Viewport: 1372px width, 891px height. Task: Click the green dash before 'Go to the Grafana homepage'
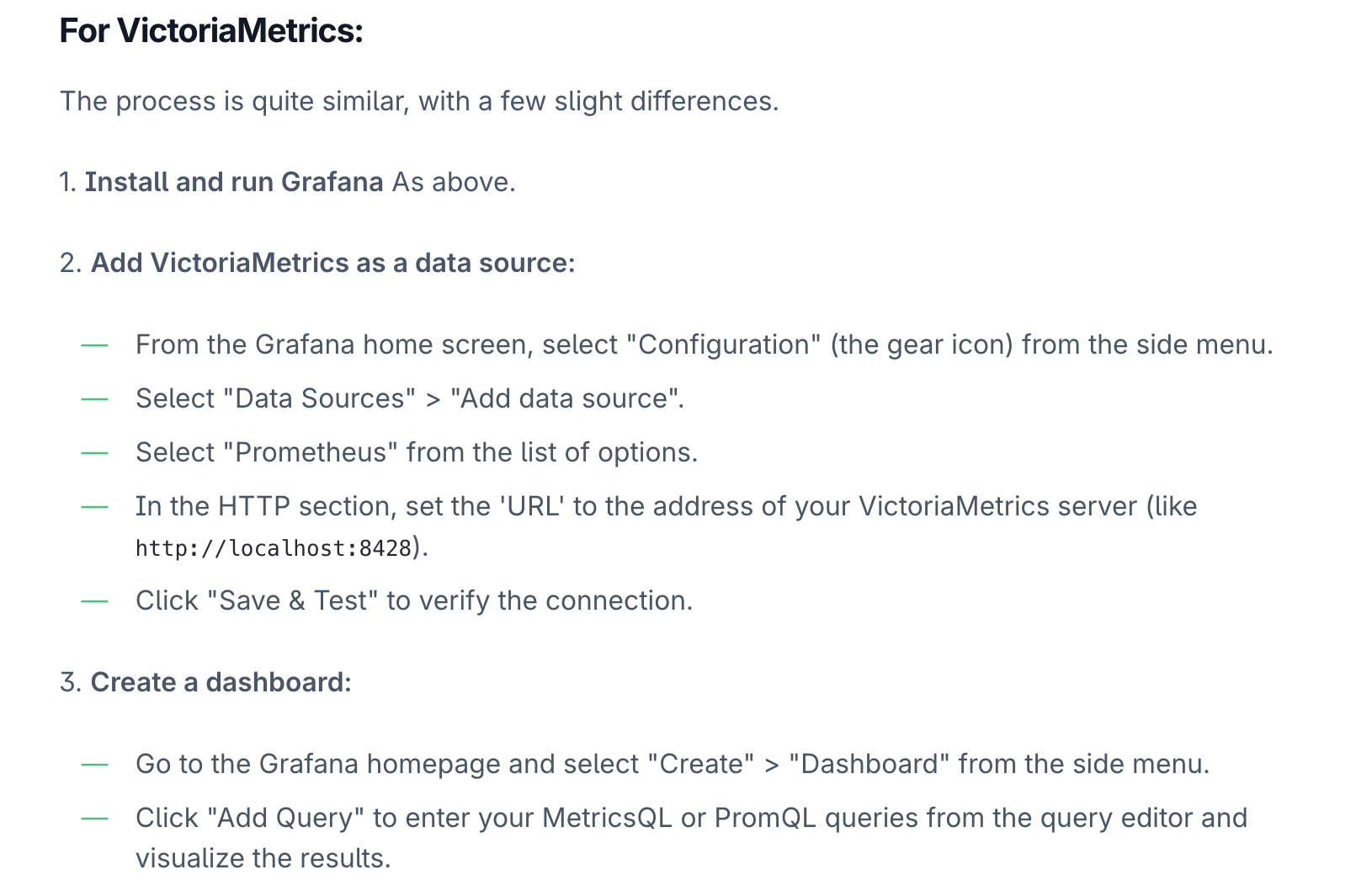tap(94, 764)
